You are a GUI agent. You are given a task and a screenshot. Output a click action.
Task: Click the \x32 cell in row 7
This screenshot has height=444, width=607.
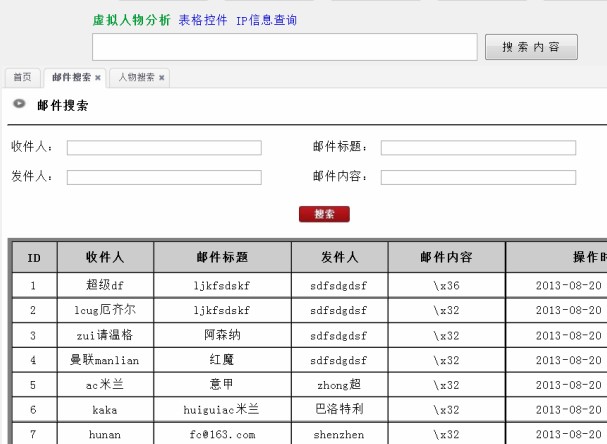[446, 434]
